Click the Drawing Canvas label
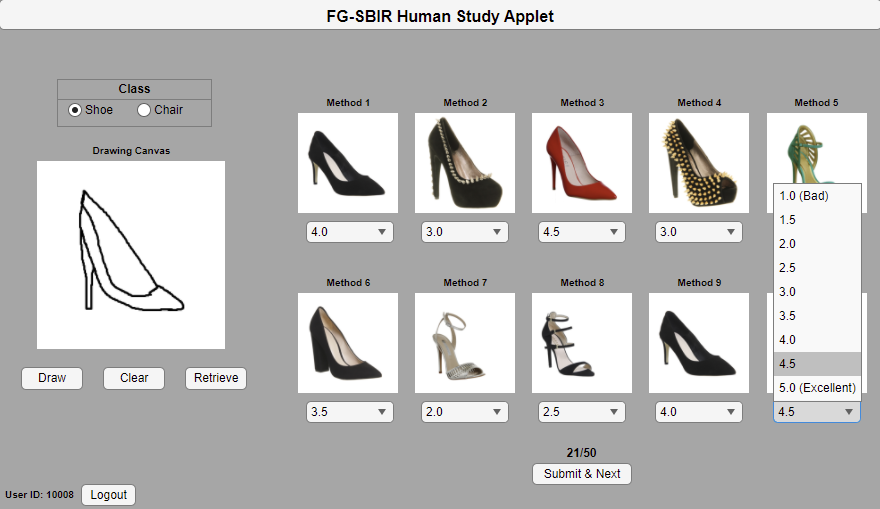The height and width of the screenshot is (509, 880). (x=131, y=151)
